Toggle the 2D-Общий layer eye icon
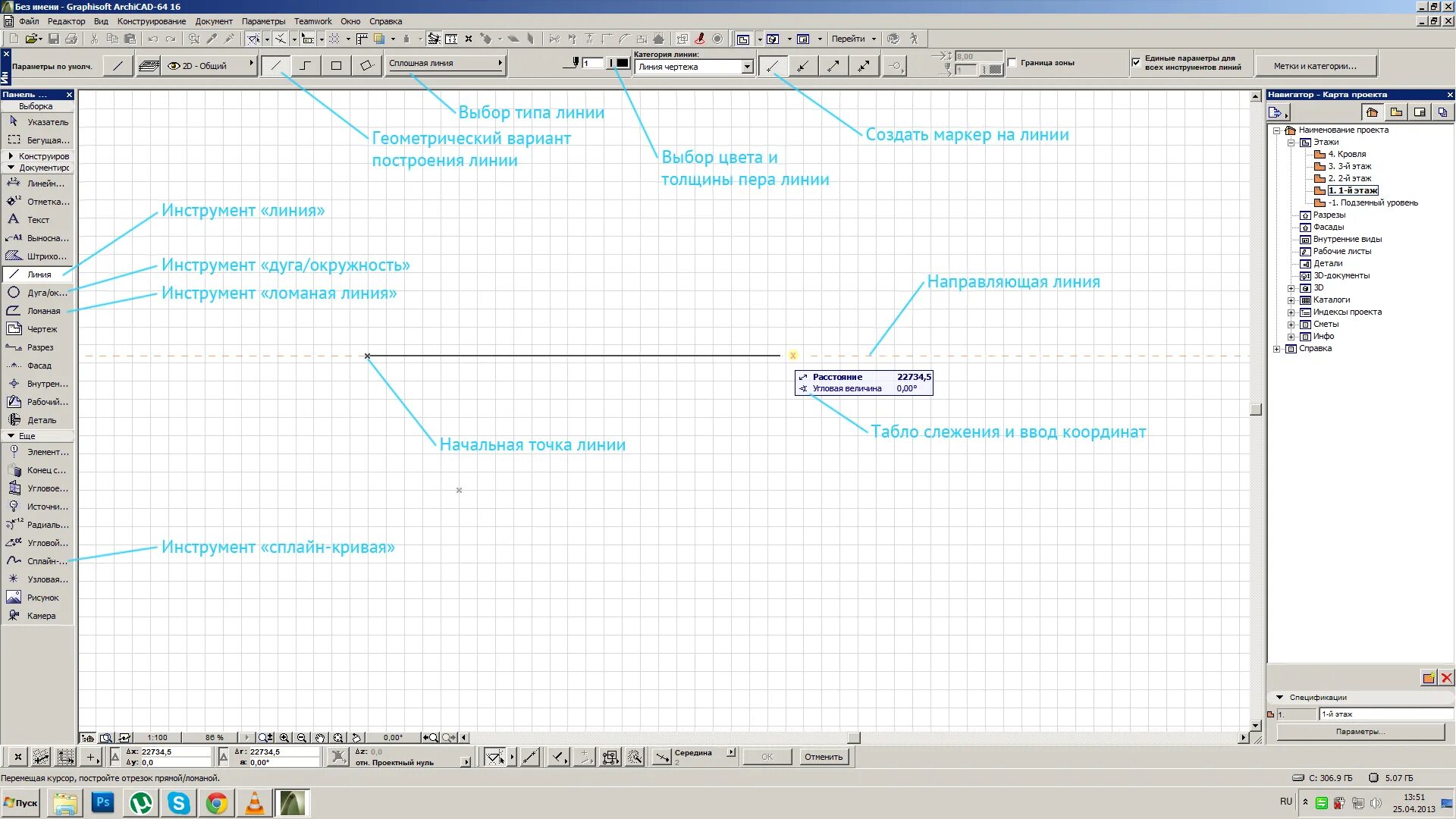Viewport: 1456px width, 819px height. click(174, 66)
